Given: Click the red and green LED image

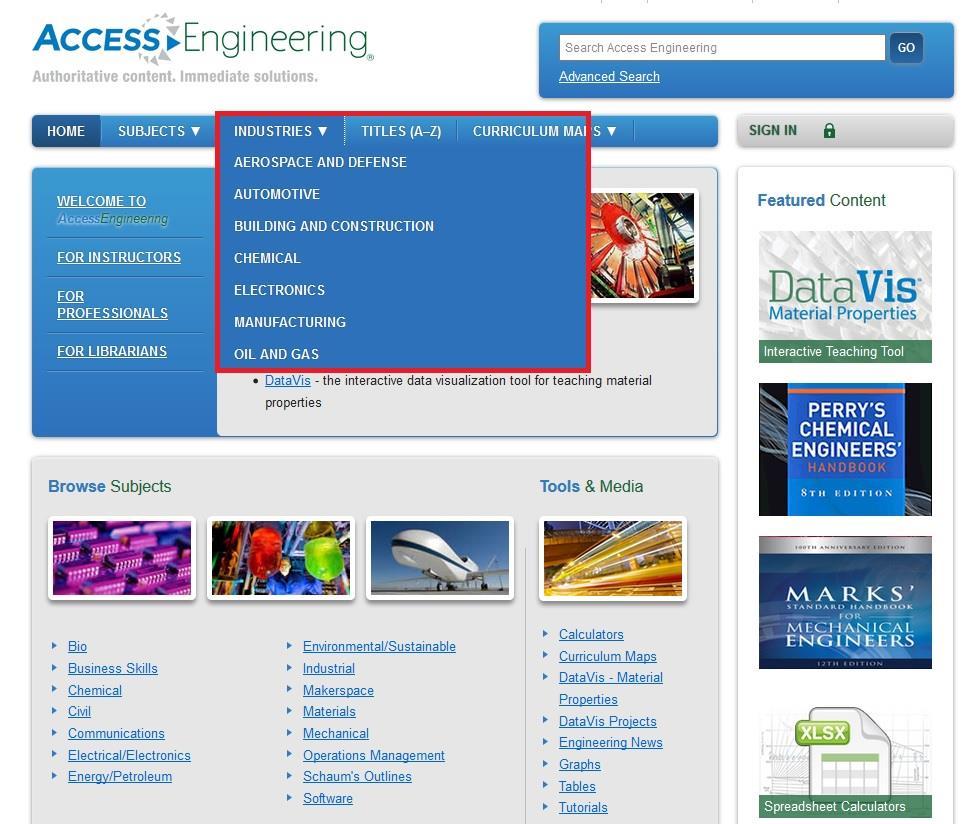Looking at the screenshot, I should click(x=281, y=558).
